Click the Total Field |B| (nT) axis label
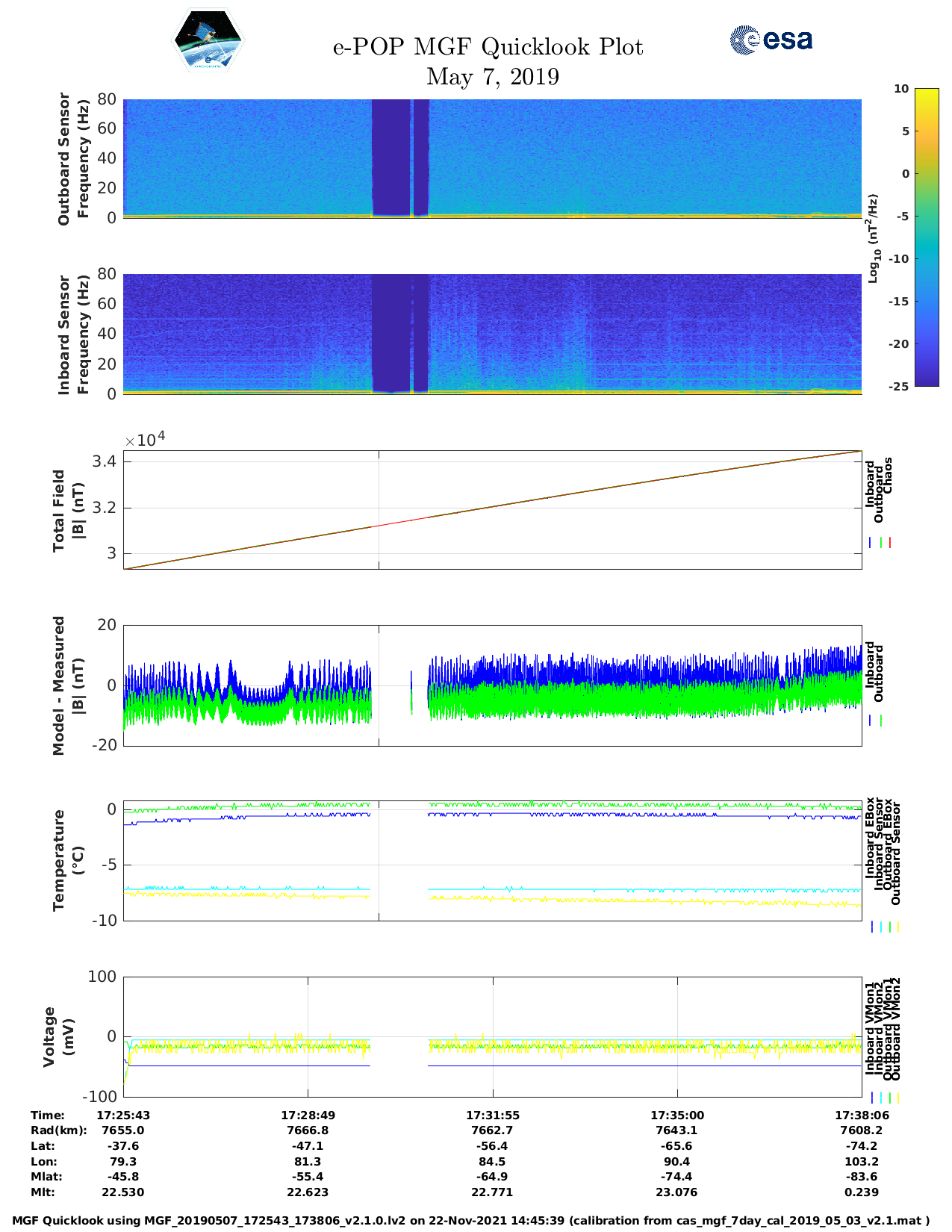This screenshot has height=1232, width=952. point(69,511)
